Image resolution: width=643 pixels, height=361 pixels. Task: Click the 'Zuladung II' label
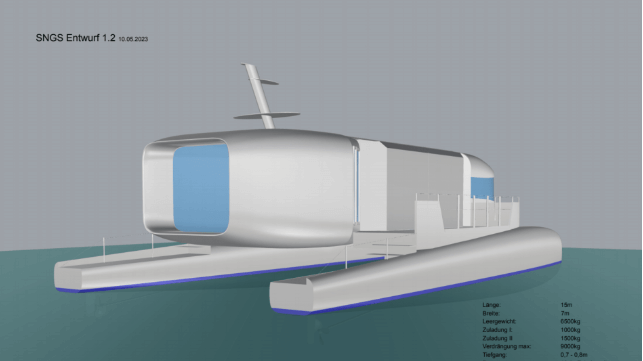(x=497, y=338)
